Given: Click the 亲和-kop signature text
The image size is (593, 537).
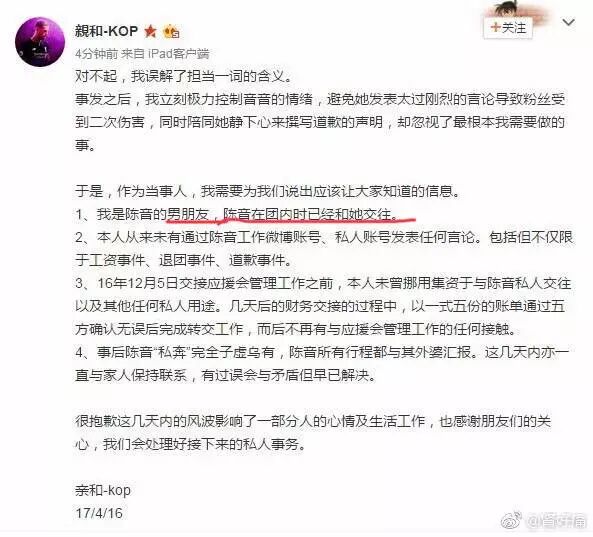Looking at the screenshot, I should (103, 490).
